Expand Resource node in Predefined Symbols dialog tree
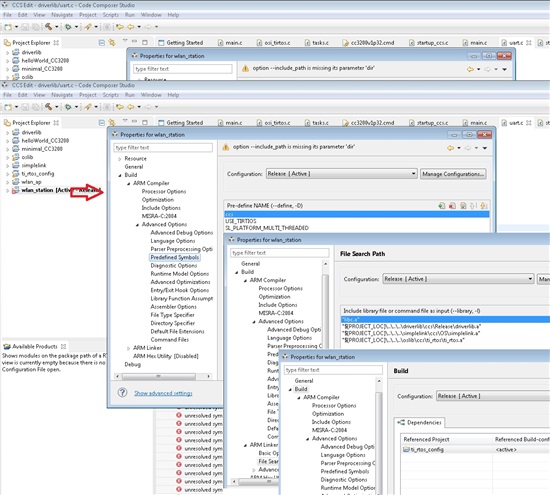 coord(120,159)
